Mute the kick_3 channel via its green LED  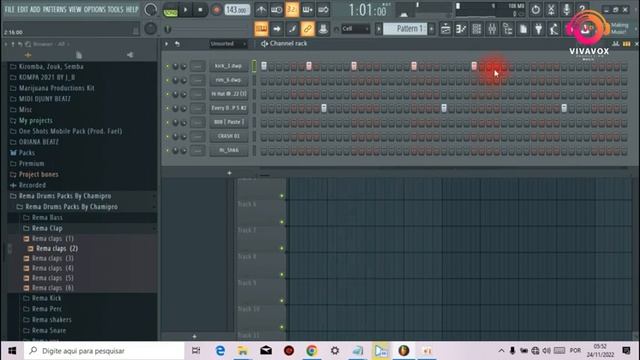167,66
